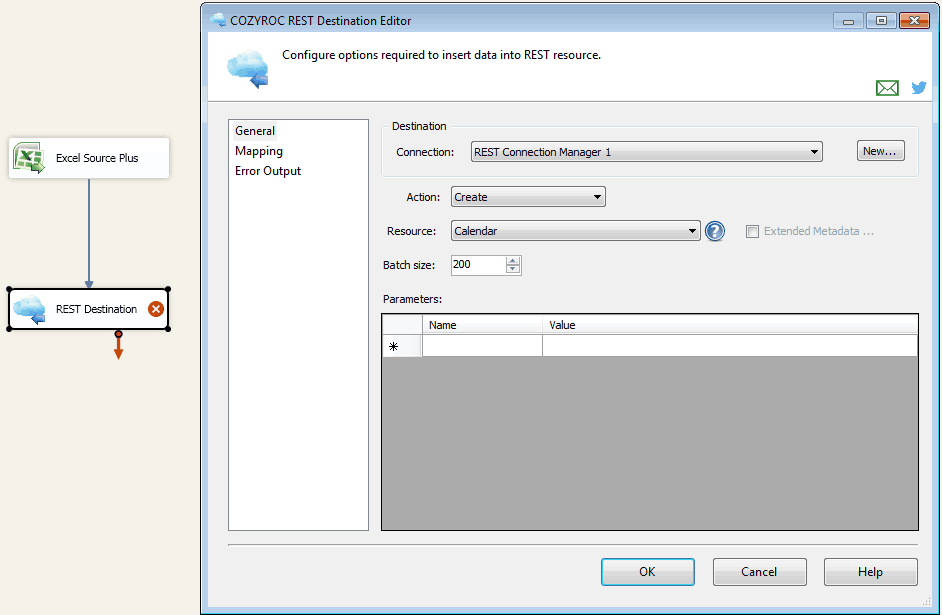Maximize the REST Destination Editor window
The width and height of the screenshot is (942, 615).
tap(881, 20)
